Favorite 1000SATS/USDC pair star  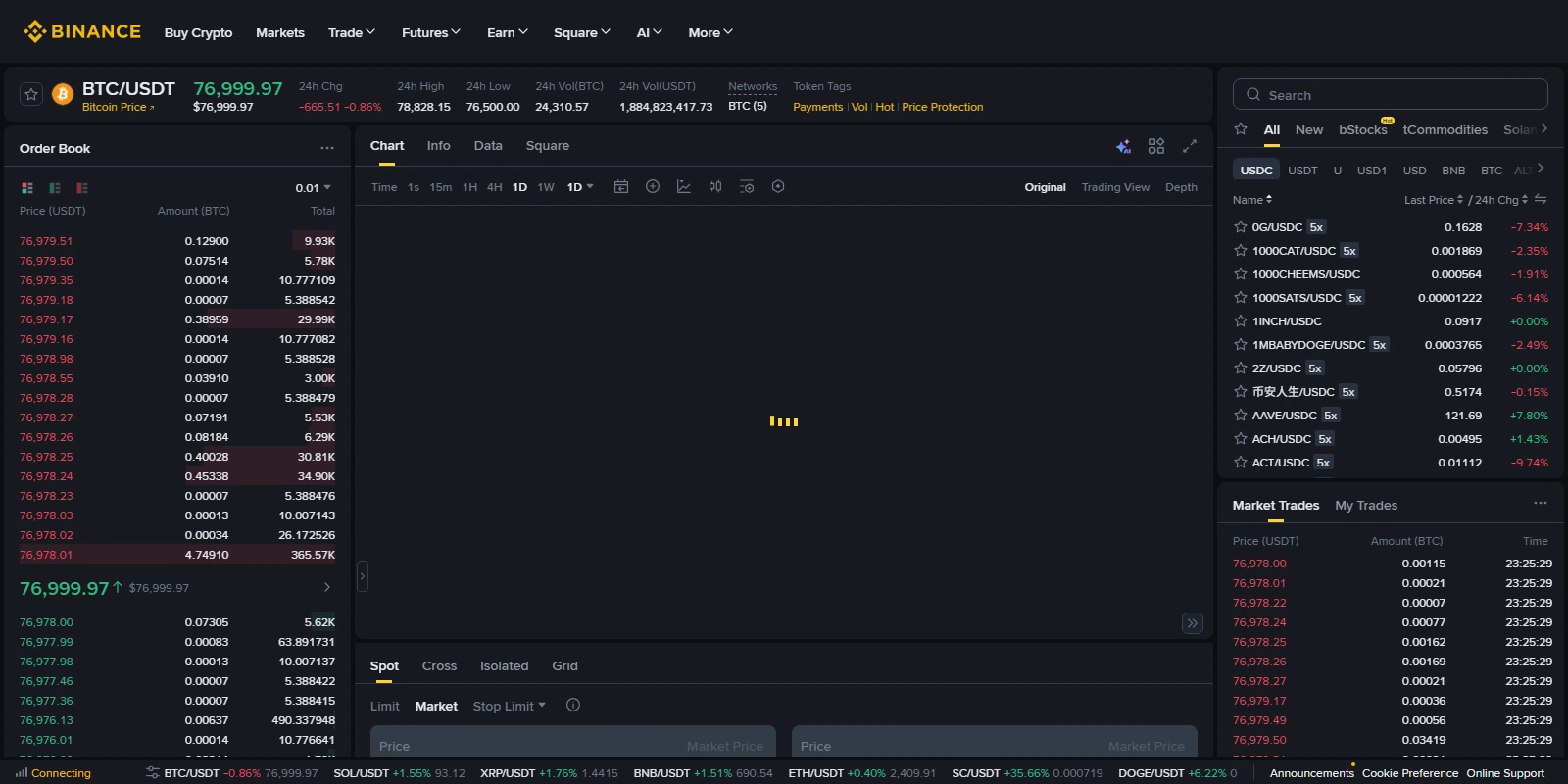1241,297
